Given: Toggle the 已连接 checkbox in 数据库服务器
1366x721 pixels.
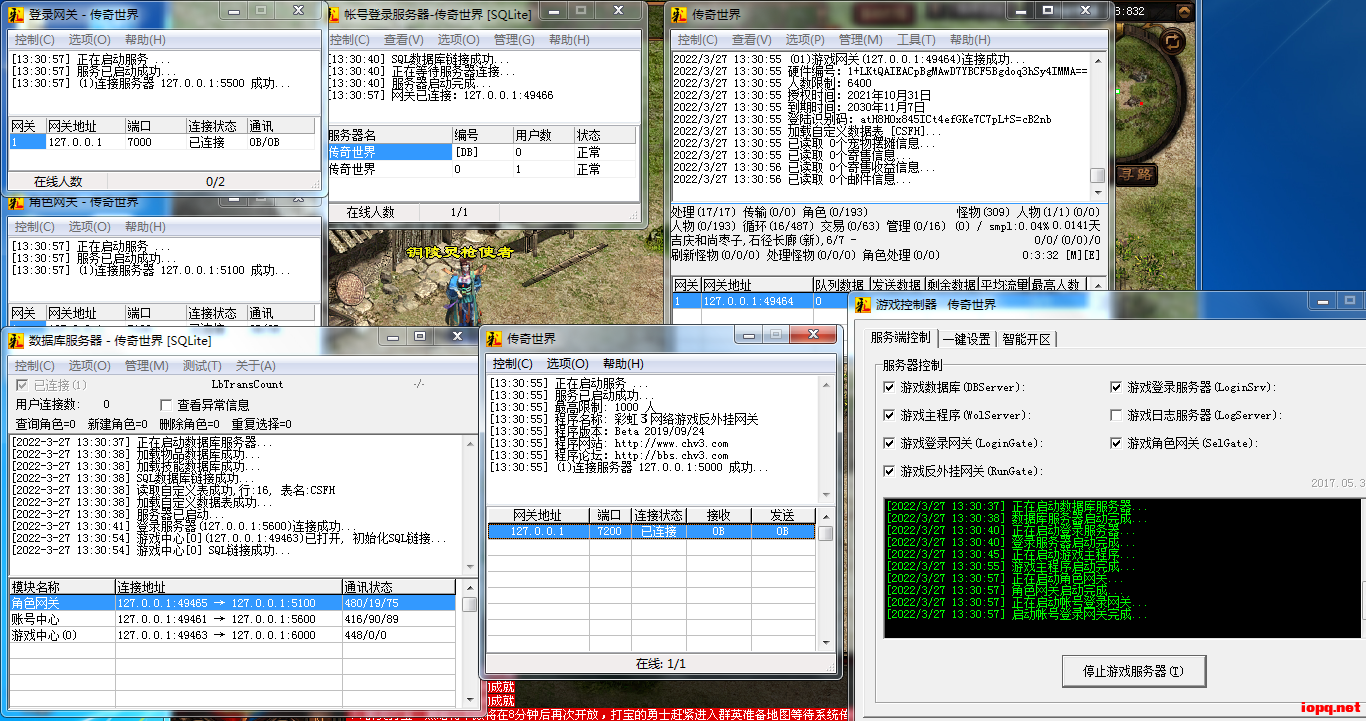Looking at the screenshot, I should click(x=22, y=385).
